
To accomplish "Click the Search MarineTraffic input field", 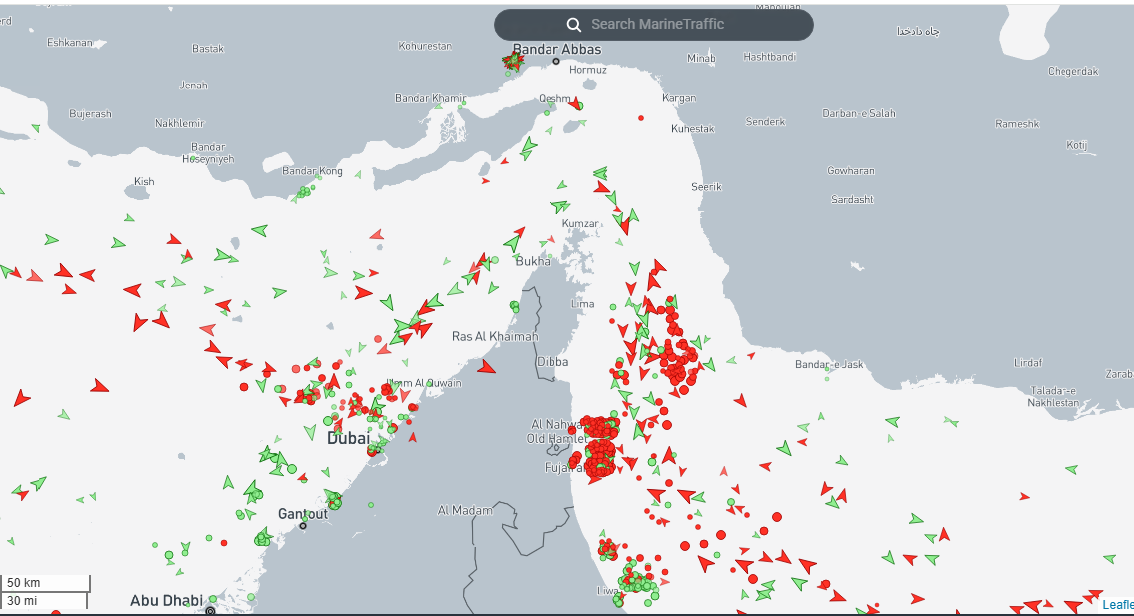I will click(x=654, y=25).
